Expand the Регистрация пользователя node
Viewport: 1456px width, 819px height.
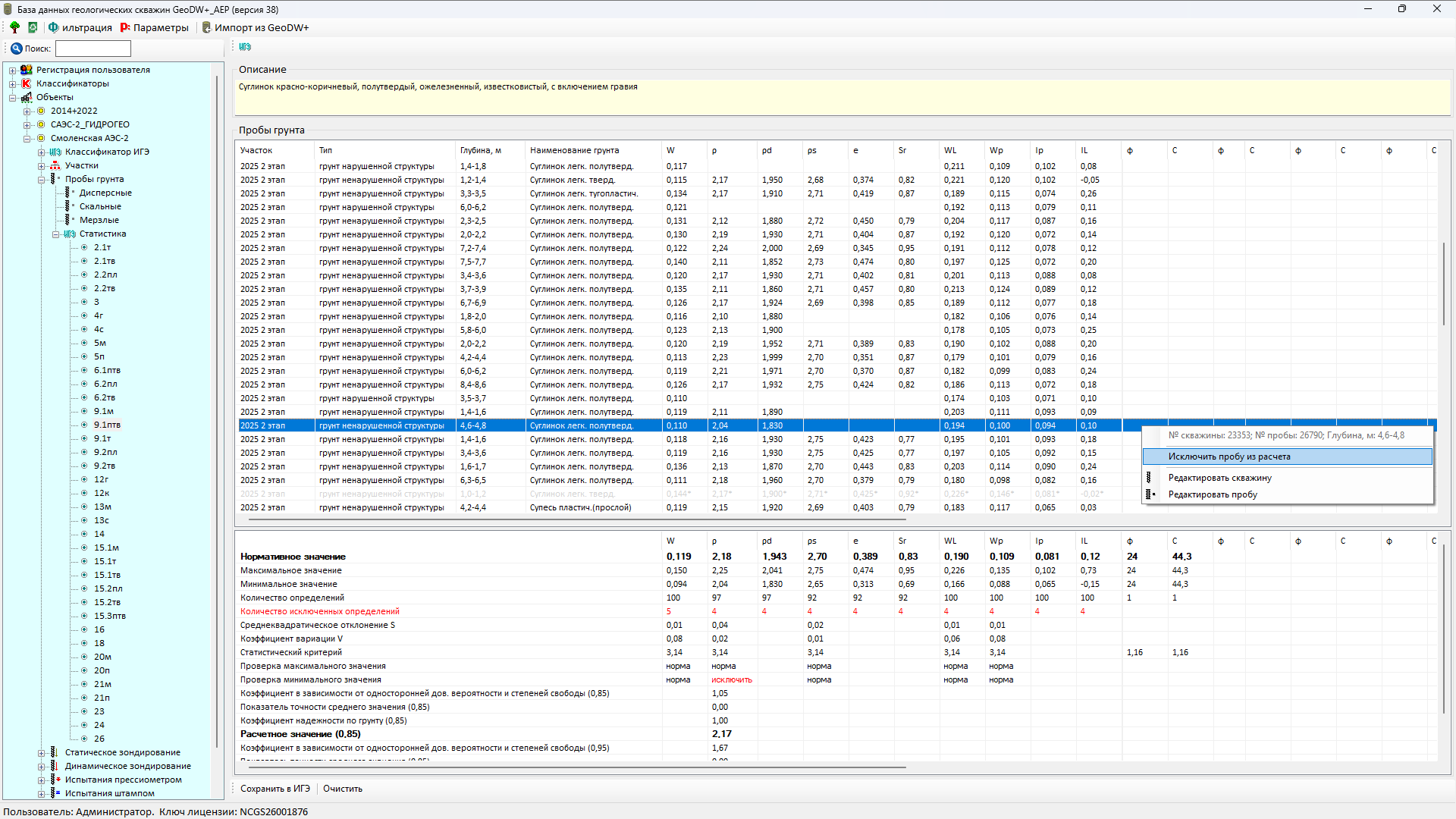point(13,71)
